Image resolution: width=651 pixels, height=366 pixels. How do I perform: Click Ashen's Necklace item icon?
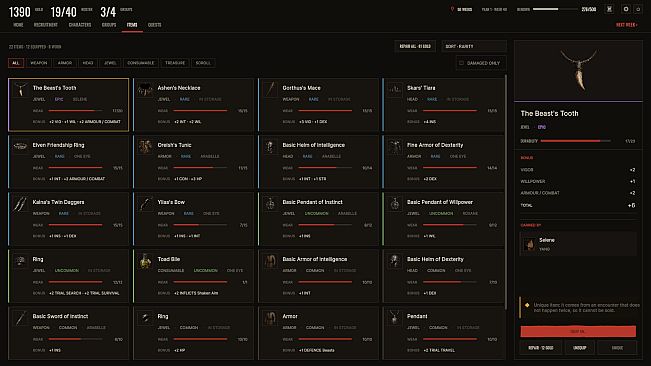(145, 89)
